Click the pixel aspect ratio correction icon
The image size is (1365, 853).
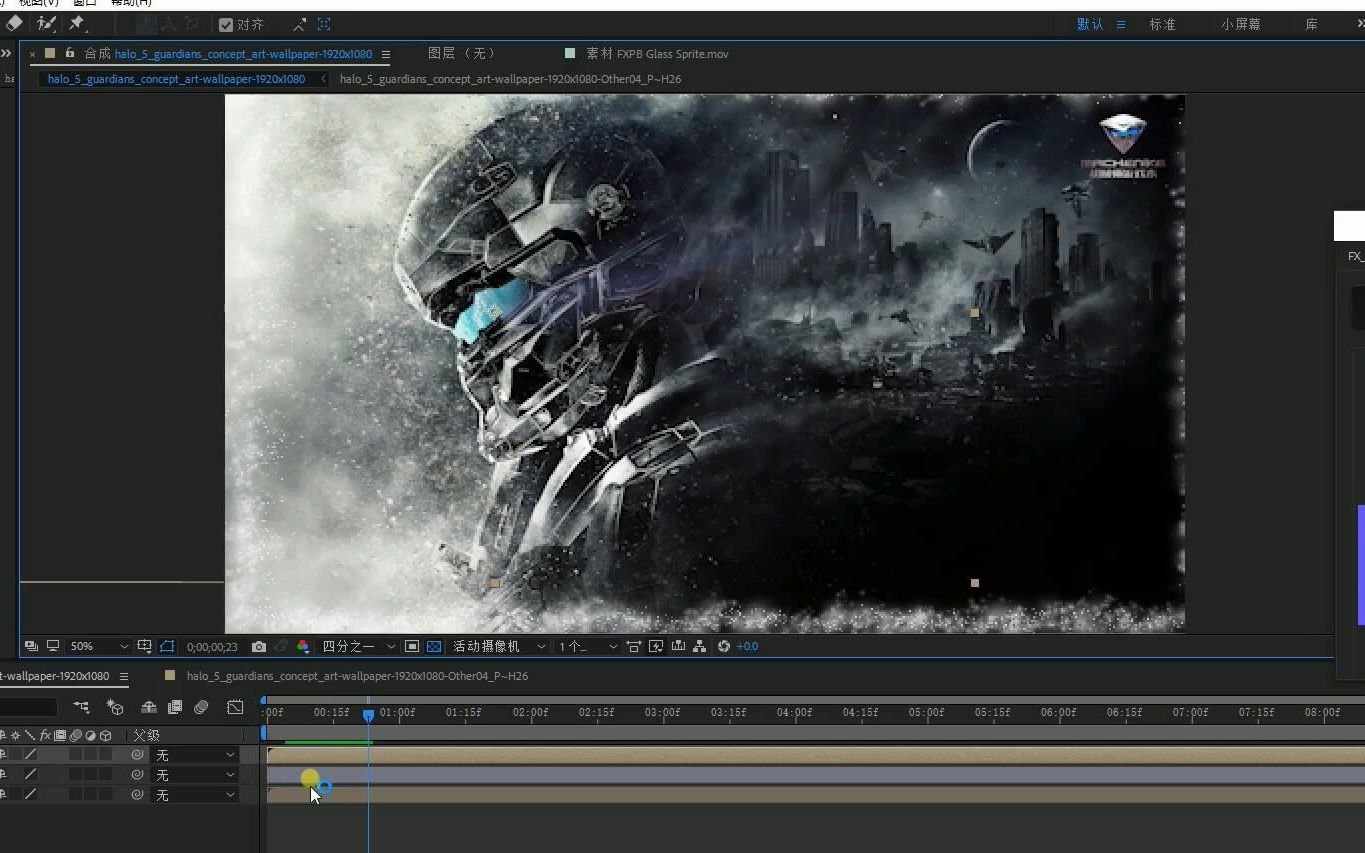(633, 646)
